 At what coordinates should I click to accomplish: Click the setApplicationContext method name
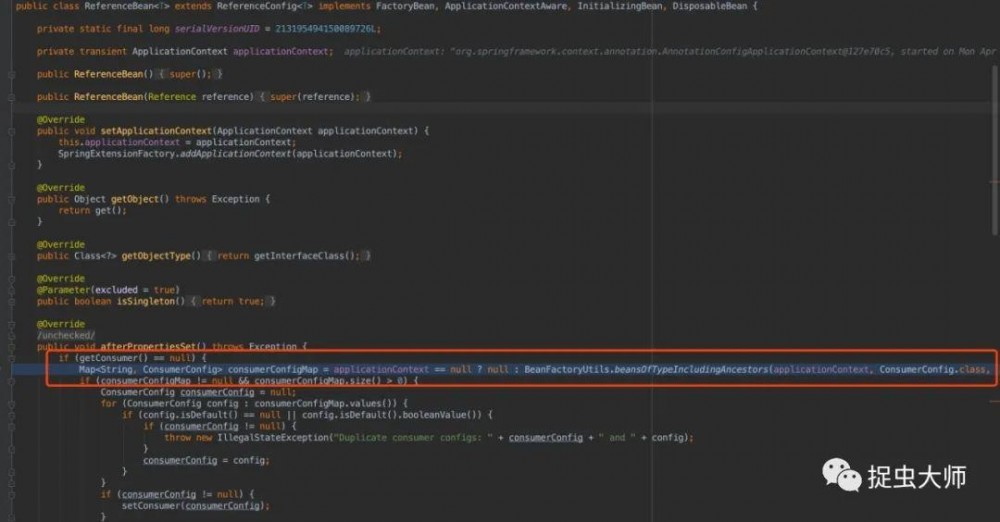[x=156, y=131]
